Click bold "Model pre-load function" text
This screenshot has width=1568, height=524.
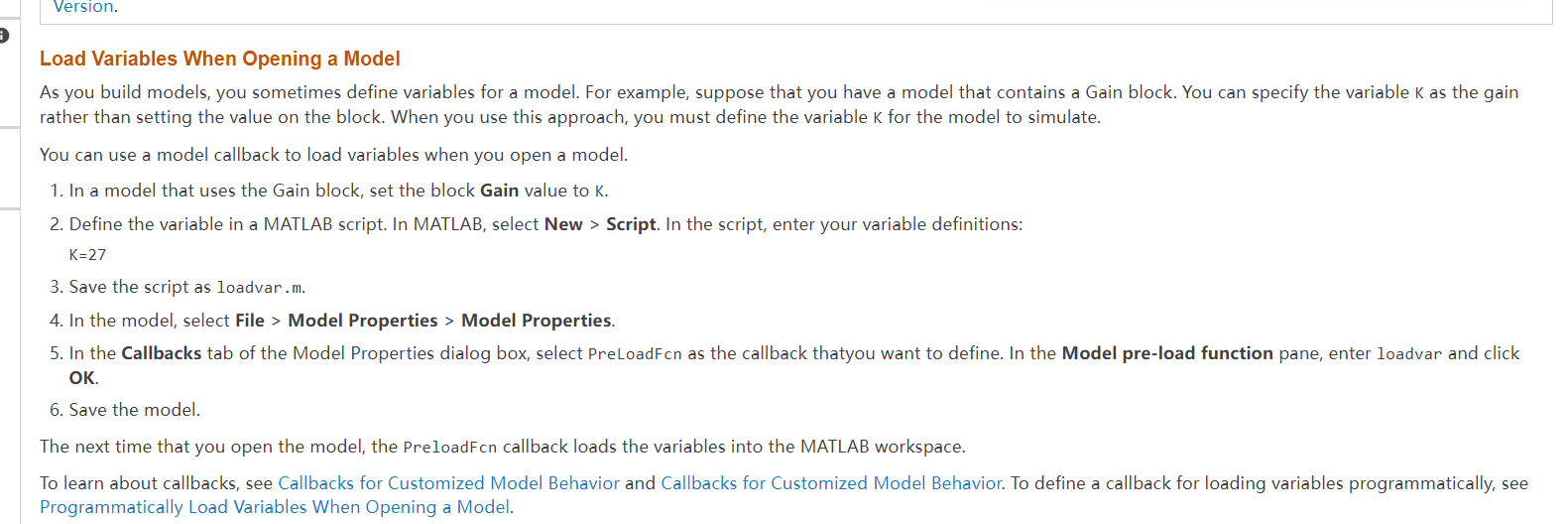tap(1167, 353)
